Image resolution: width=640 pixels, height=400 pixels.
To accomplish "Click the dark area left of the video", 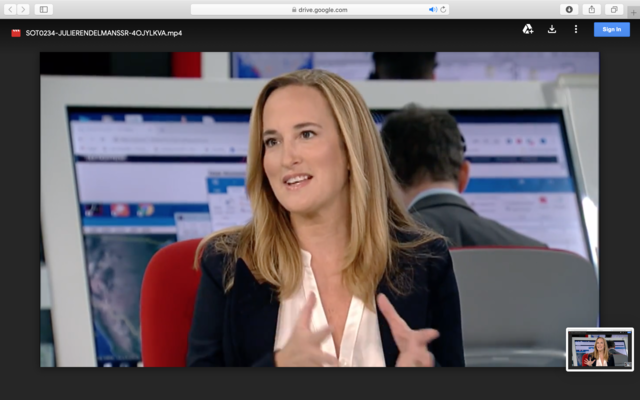I will point(19,210).
